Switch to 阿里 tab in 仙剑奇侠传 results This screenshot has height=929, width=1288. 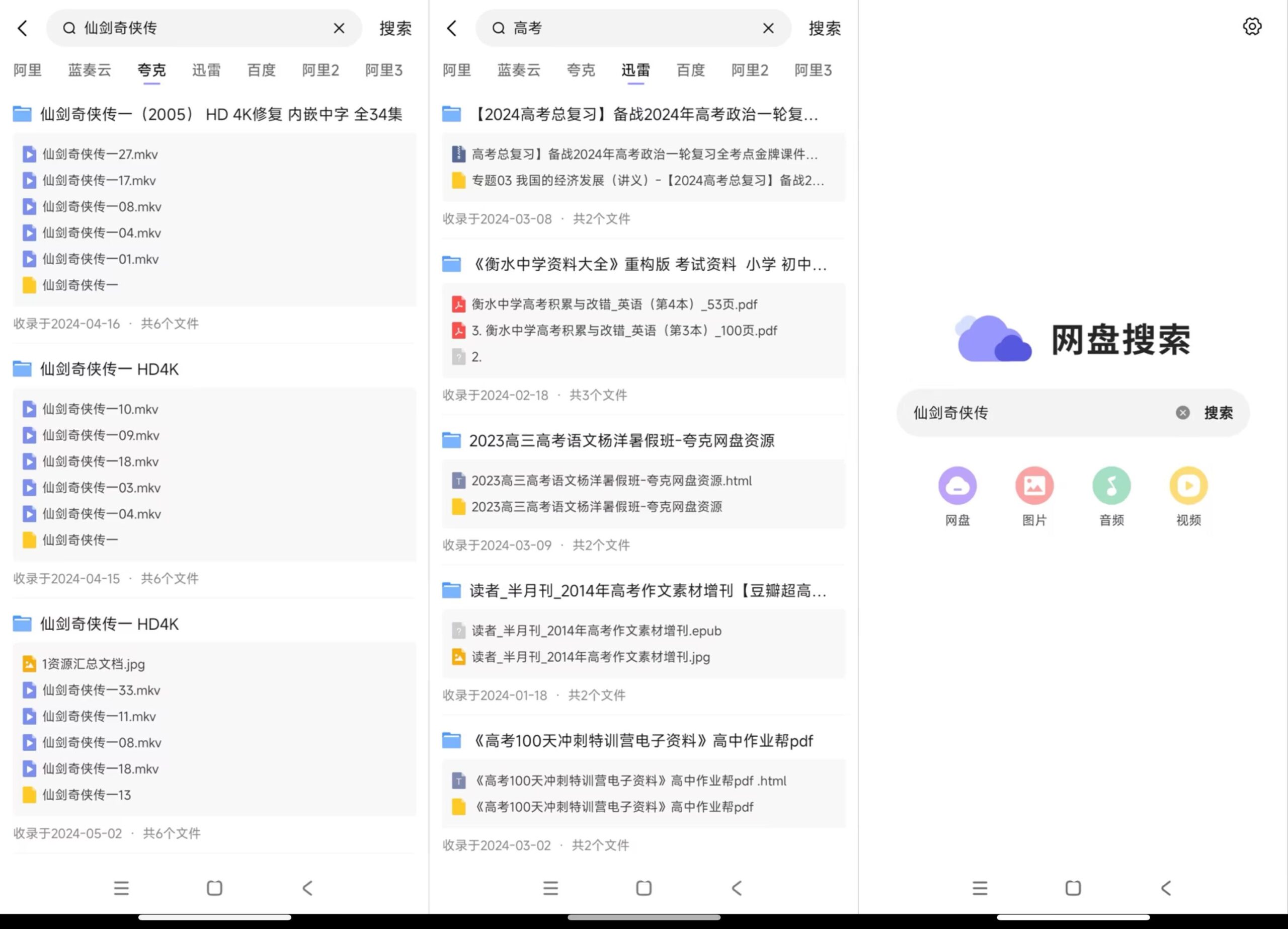pyautogui.click(x=28, y=70)
